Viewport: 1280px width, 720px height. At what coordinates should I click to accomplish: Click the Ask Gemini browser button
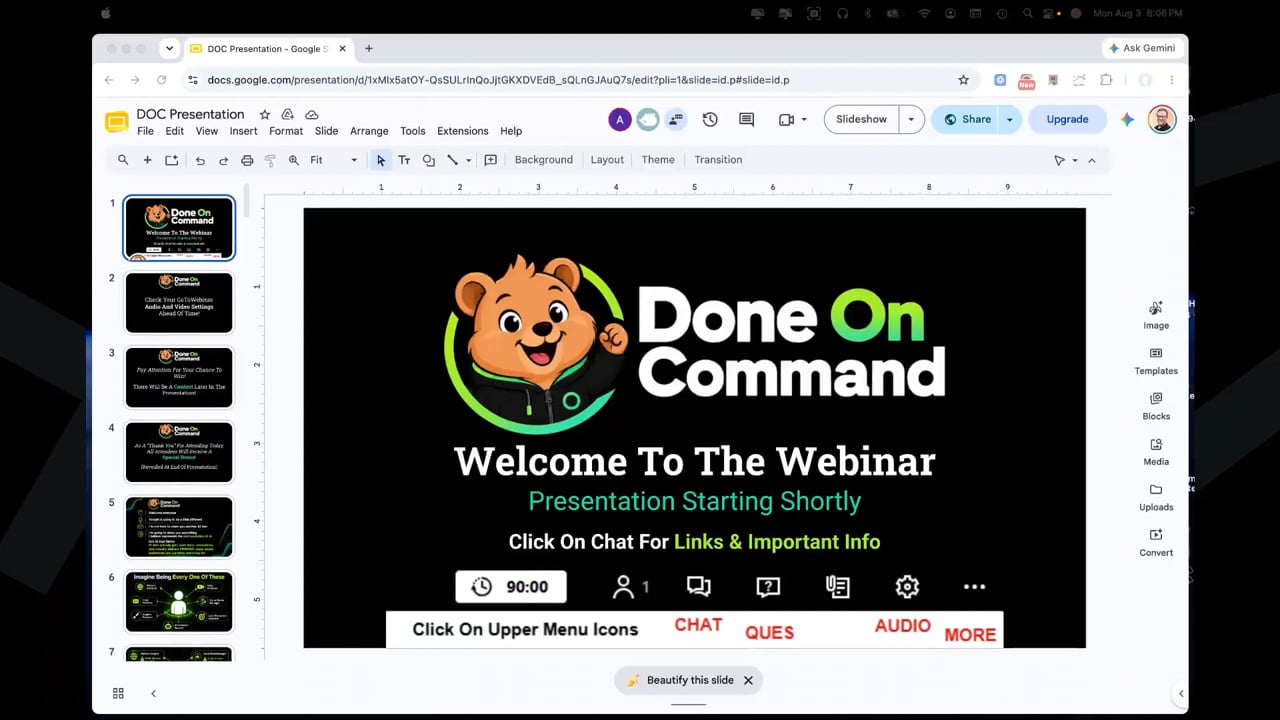tap(1142, 48)
